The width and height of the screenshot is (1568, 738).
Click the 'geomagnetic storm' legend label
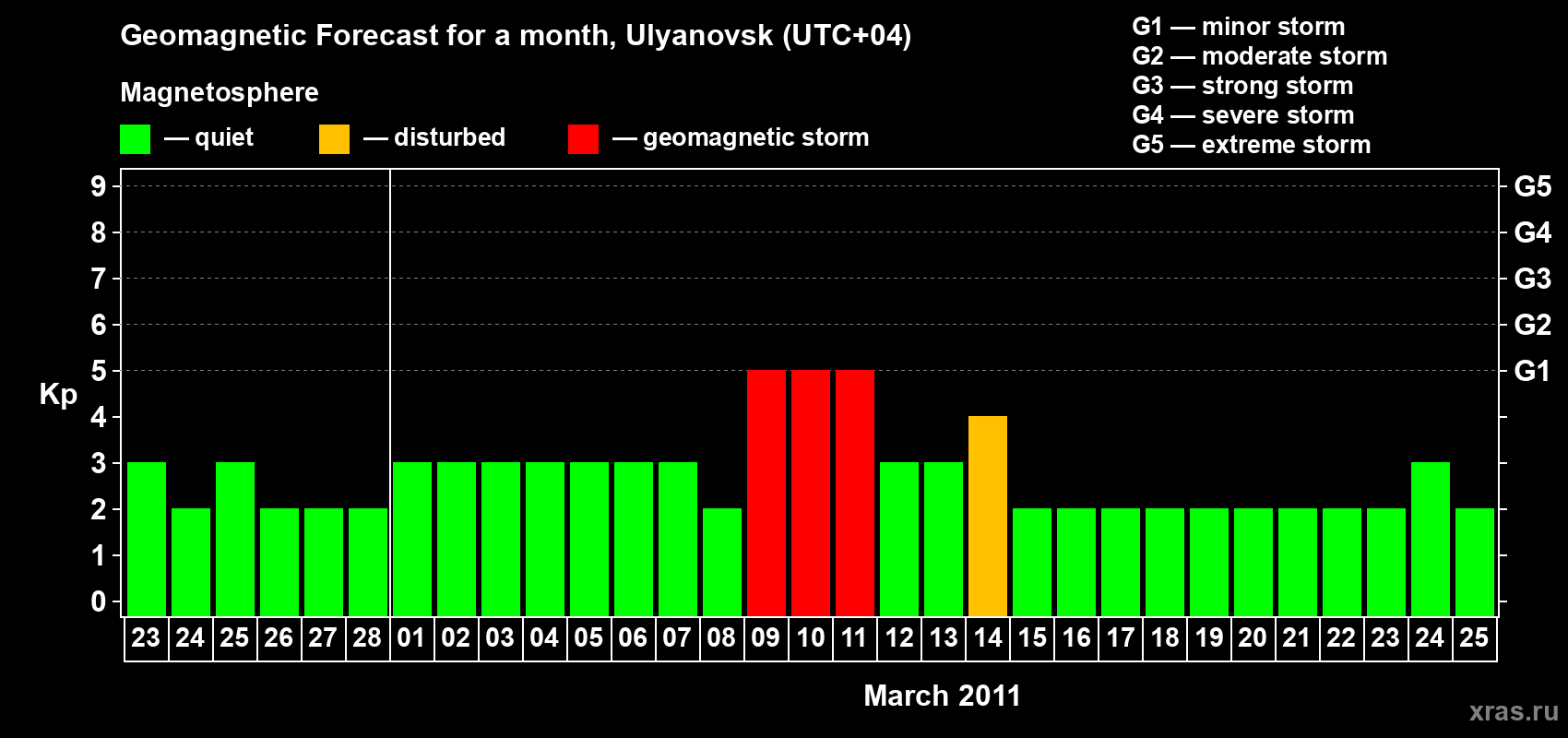click(x=756, y=137)
